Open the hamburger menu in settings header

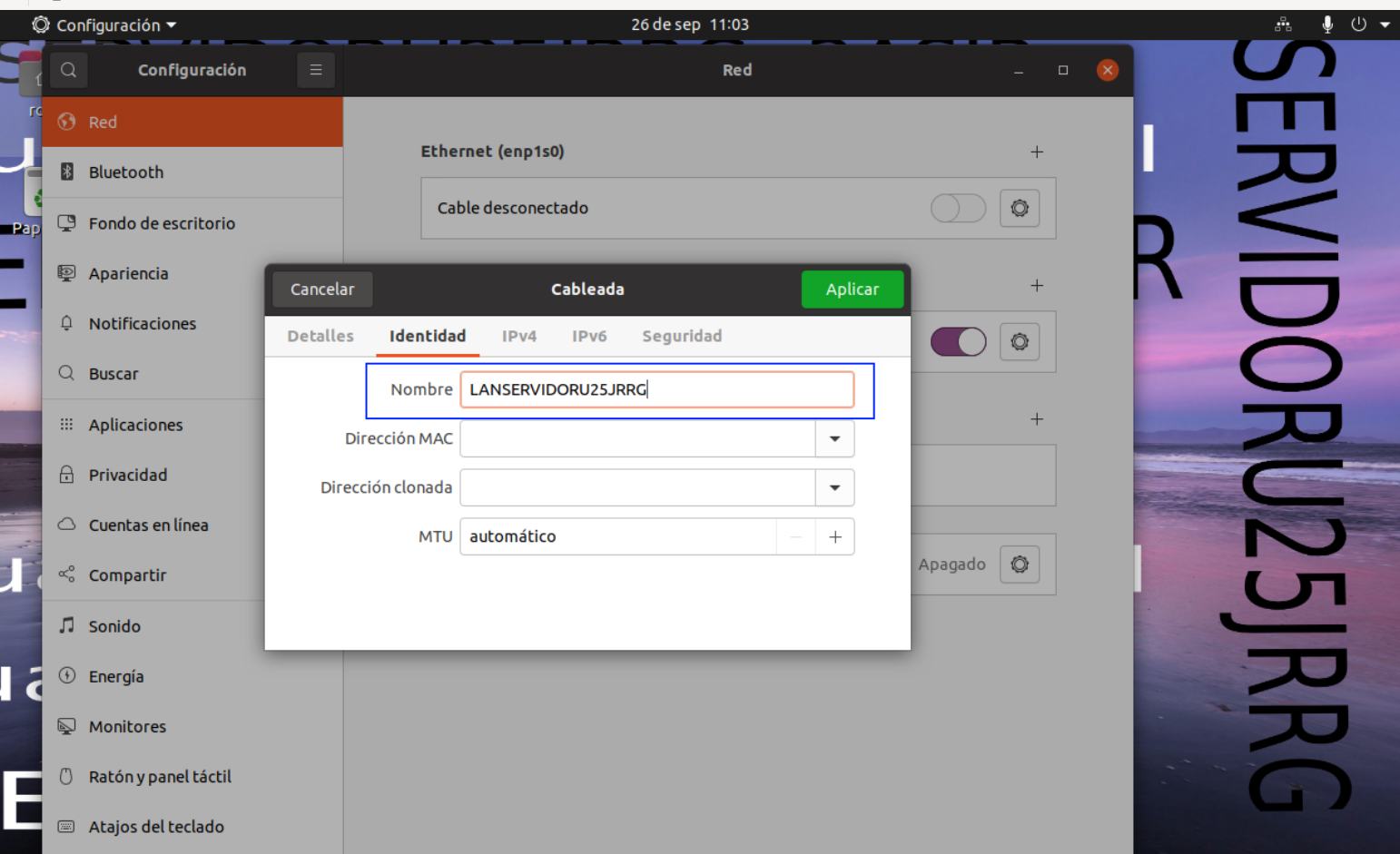316,70
